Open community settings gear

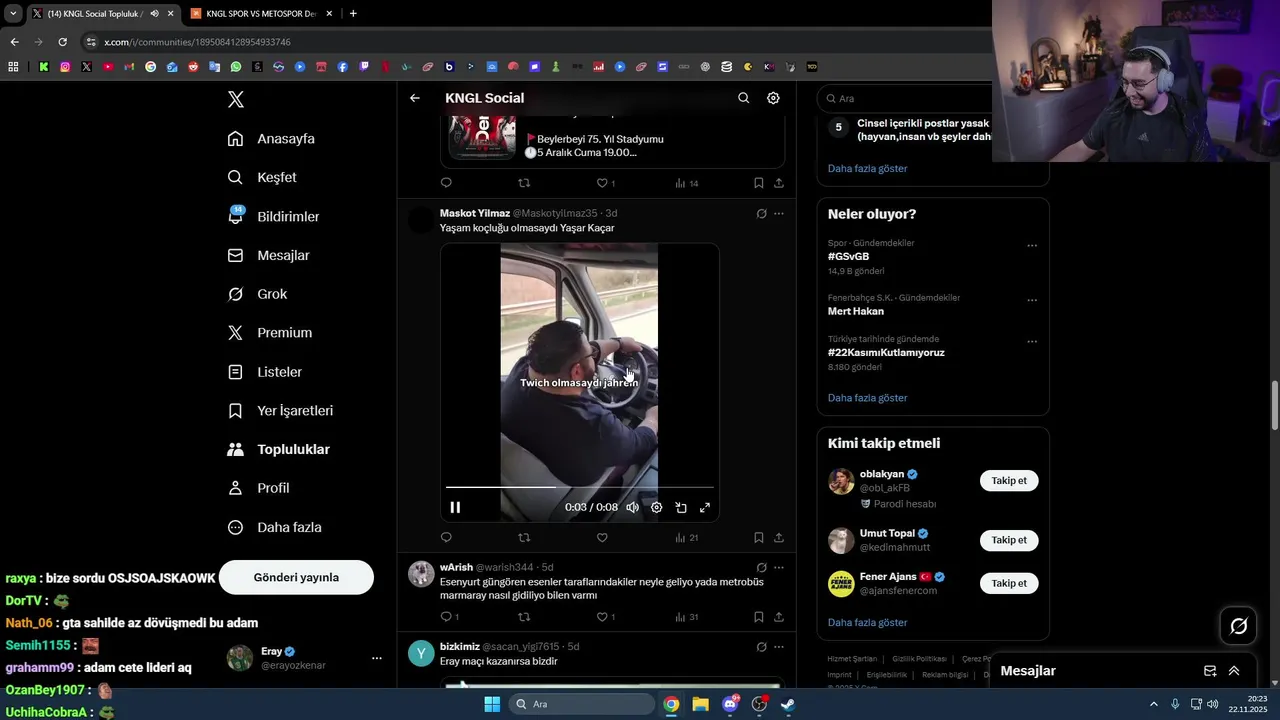tap(773, 98)
